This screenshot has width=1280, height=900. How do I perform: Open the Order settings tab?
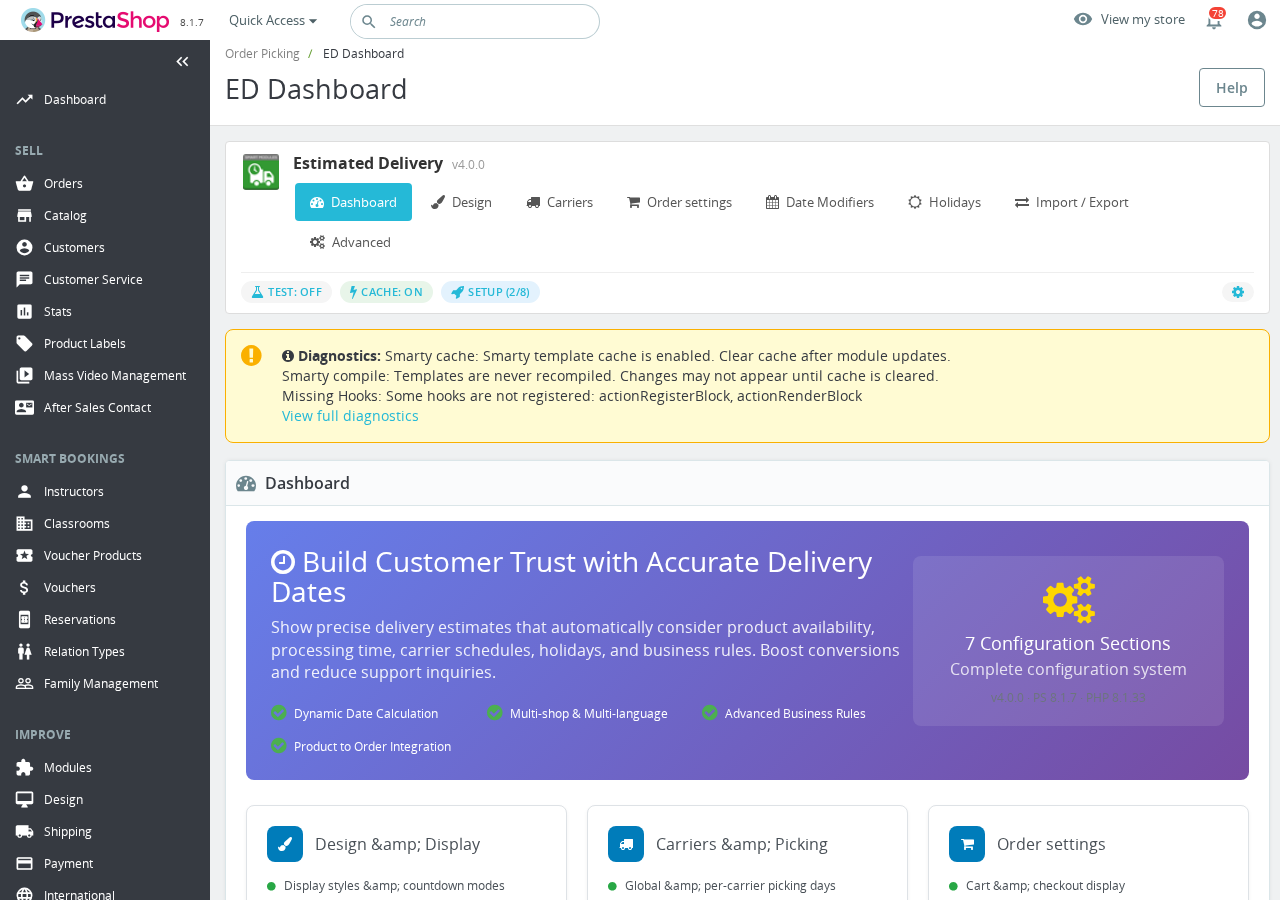679,202
